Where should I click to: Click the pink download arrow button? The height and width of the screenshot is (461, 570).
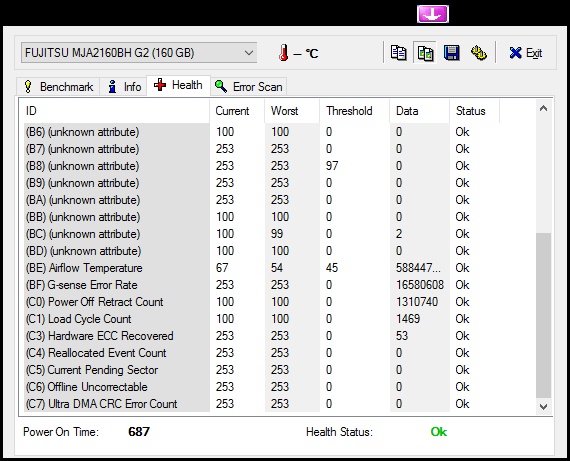433,14
